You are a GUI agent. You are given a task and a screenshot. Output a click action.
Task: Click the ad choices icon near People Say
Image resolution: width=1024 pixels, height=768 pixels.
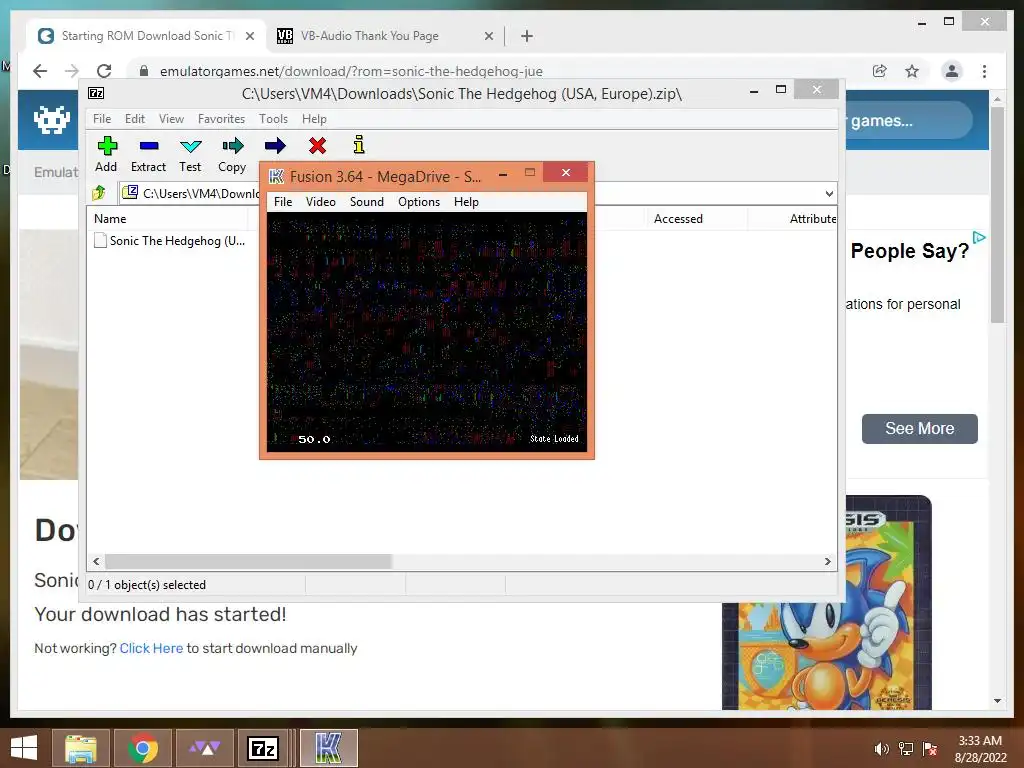pyautogui.click(x=978, y=238)
